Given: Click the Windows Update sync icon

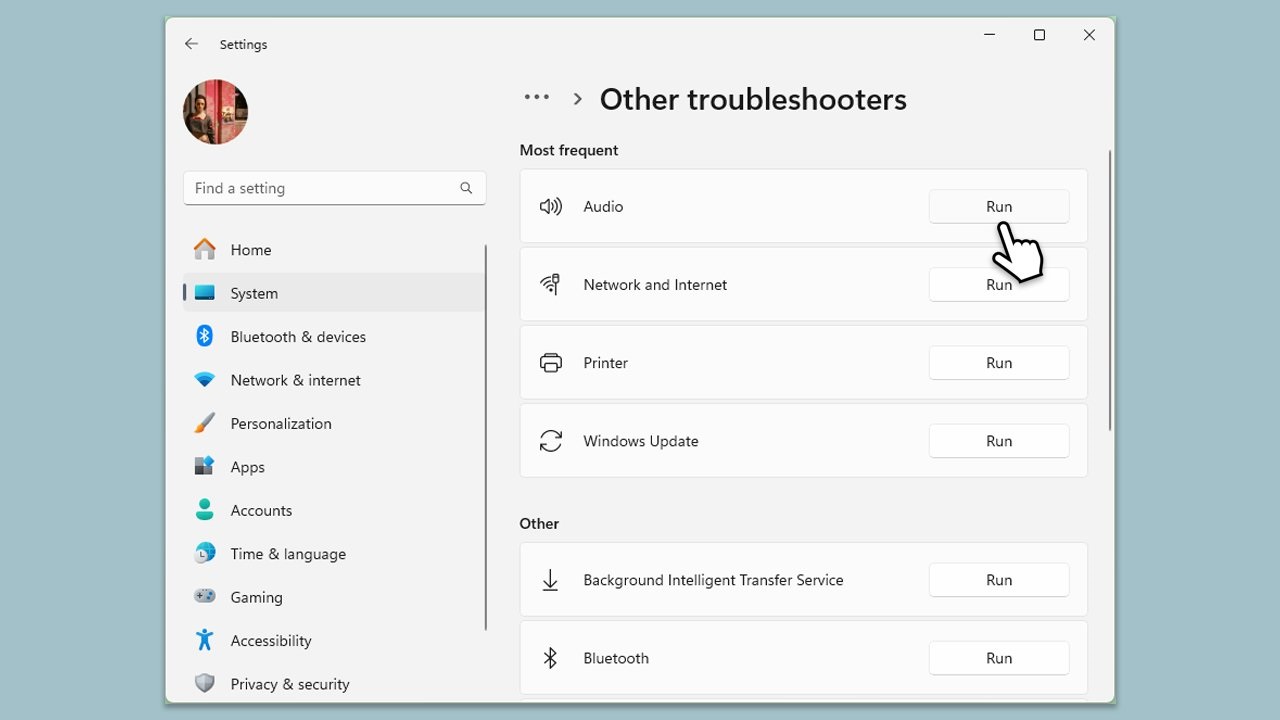Looking at the screenshot, I should pyautogui.click(x=550, y=441).
